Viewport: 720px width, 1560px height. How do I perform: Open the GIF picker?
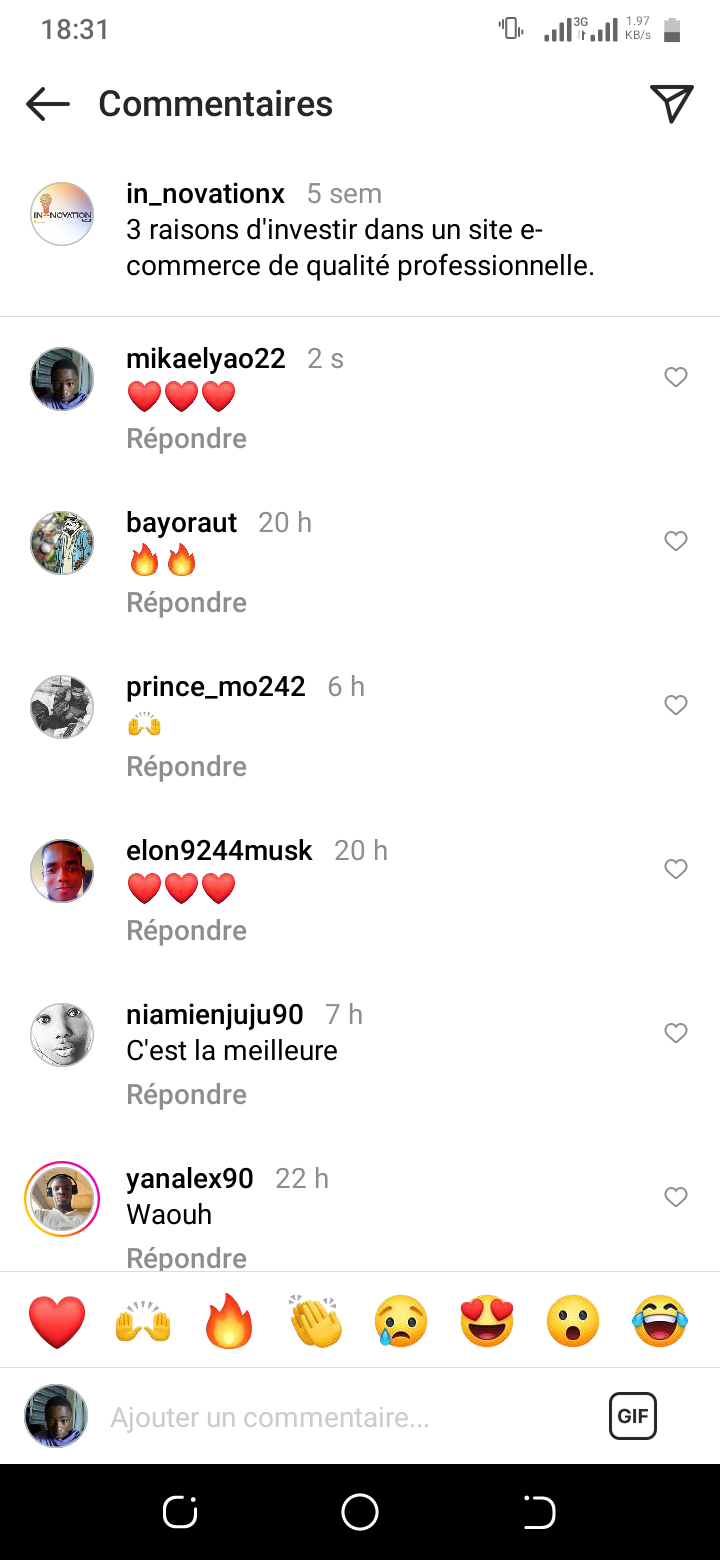(632, 1416)
